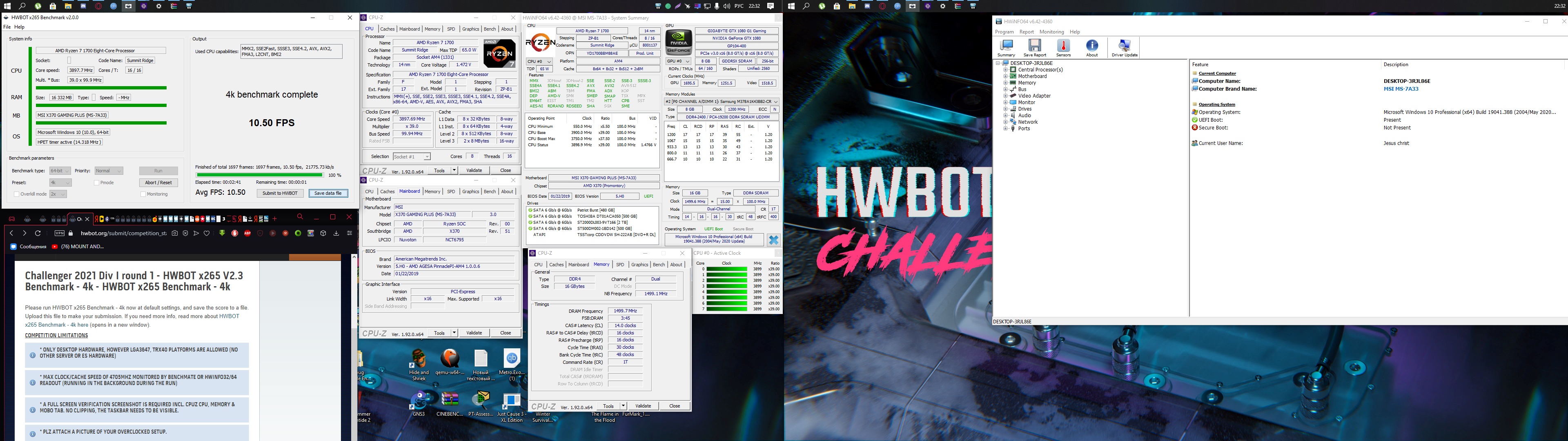
Task: Open the COMPETITION LIMITATIONS link
Action: point(57,336)
